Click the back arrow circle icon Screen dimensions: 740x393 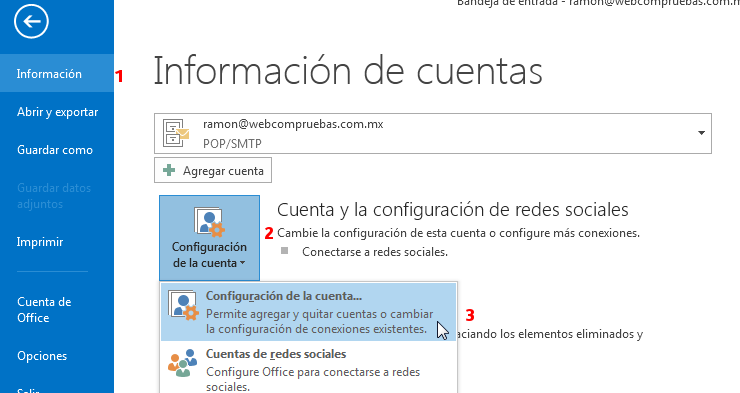pos(31,21)
